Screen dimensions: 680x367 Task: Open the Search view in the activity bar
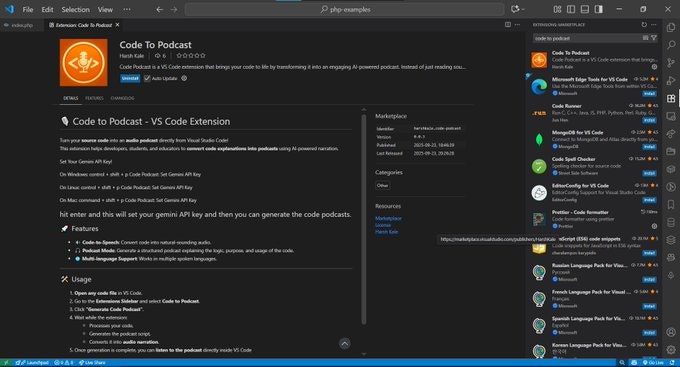(x=671, y=45)
